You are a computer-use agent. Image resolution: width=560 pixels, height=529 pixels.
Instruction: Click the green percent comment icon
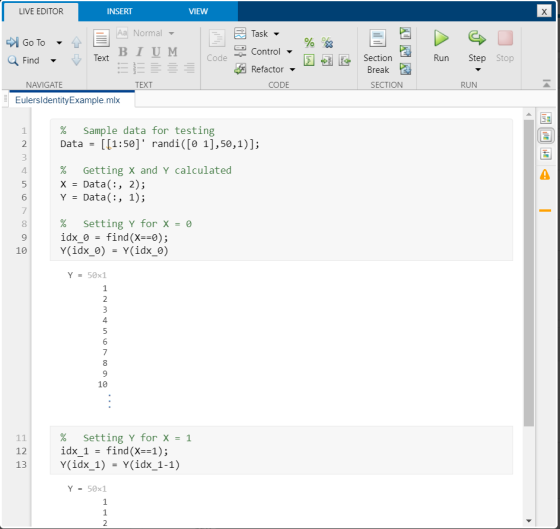tap(309, 43)
